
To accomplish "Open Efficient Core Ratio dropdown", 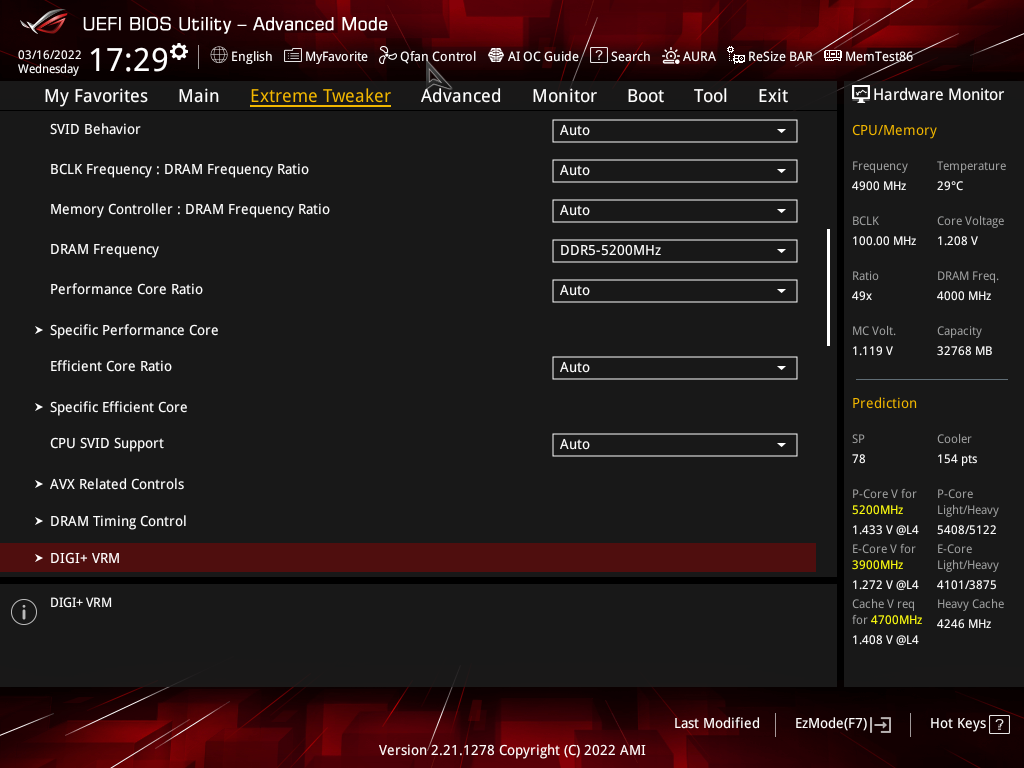I will click(x=675, y=368).
